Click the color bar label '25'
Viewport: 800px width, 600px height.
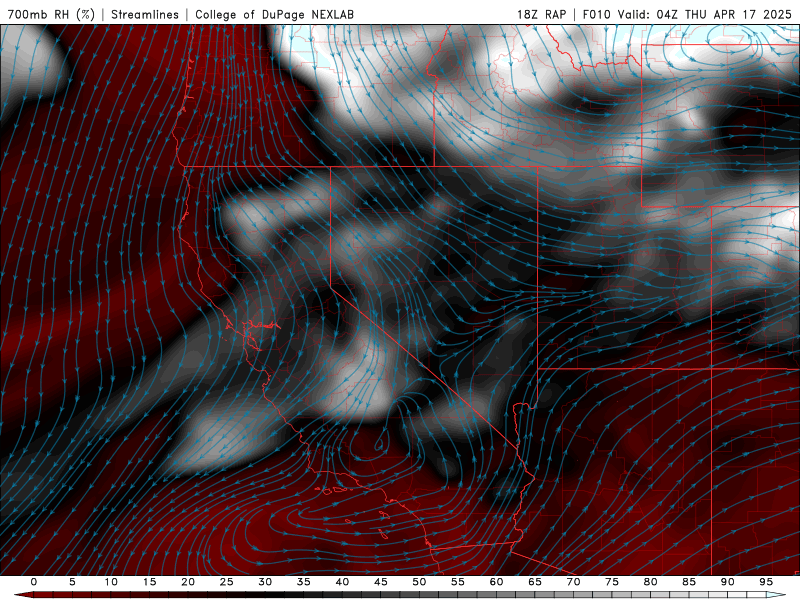(227, 582)
